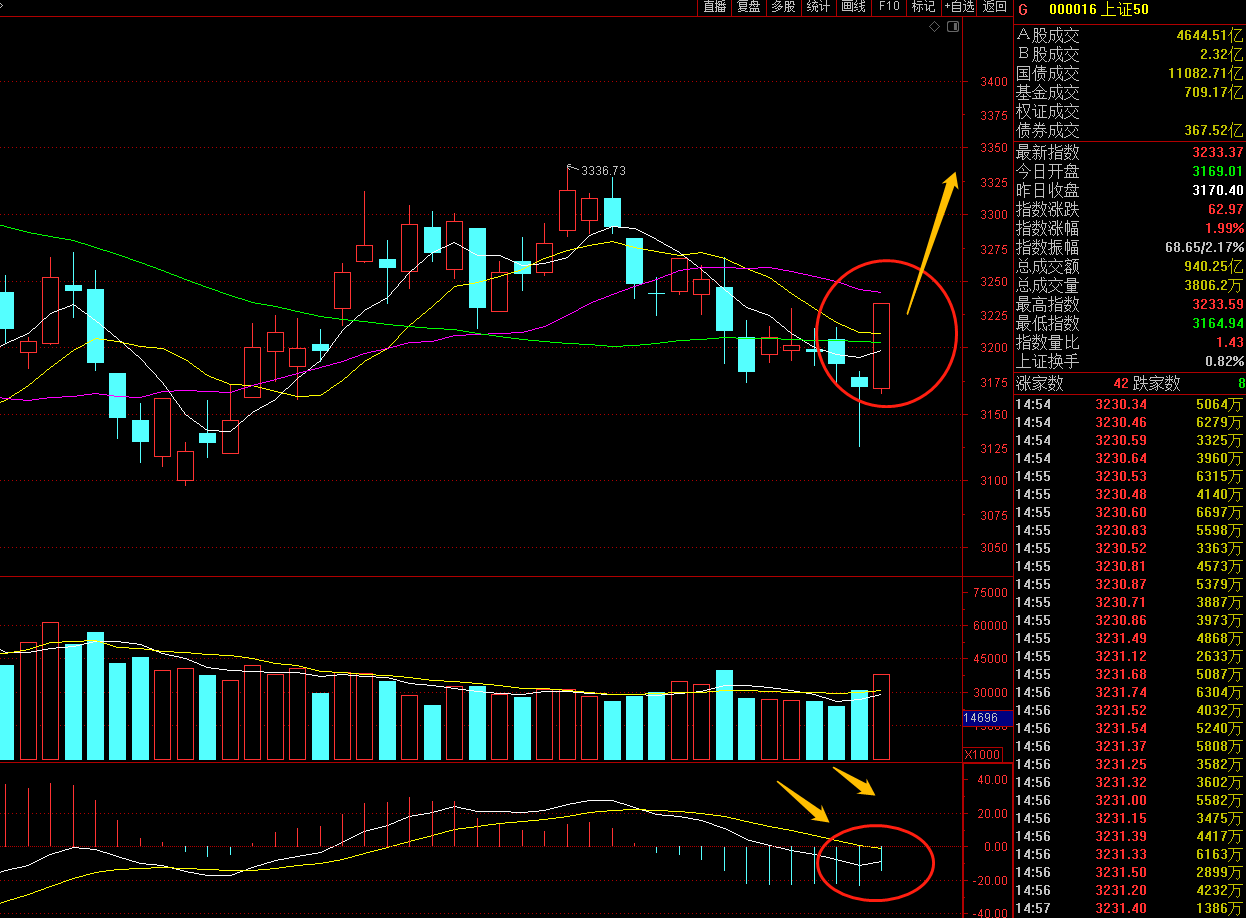Open the 统计 statistics tool
The width and height of the screenshot is (1246, 918).
pyautogui.click(x=818, y=7)
